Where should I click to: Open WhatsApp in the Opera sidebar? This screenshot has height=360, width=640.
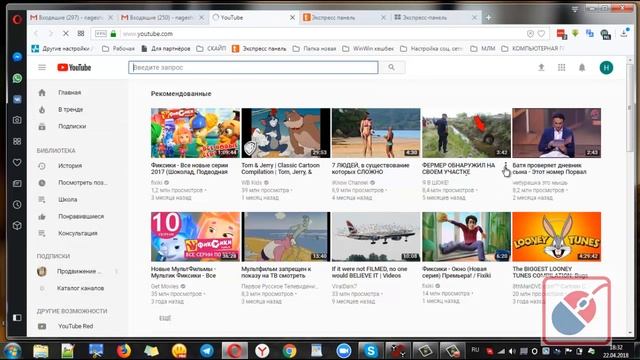coord(17,78)
